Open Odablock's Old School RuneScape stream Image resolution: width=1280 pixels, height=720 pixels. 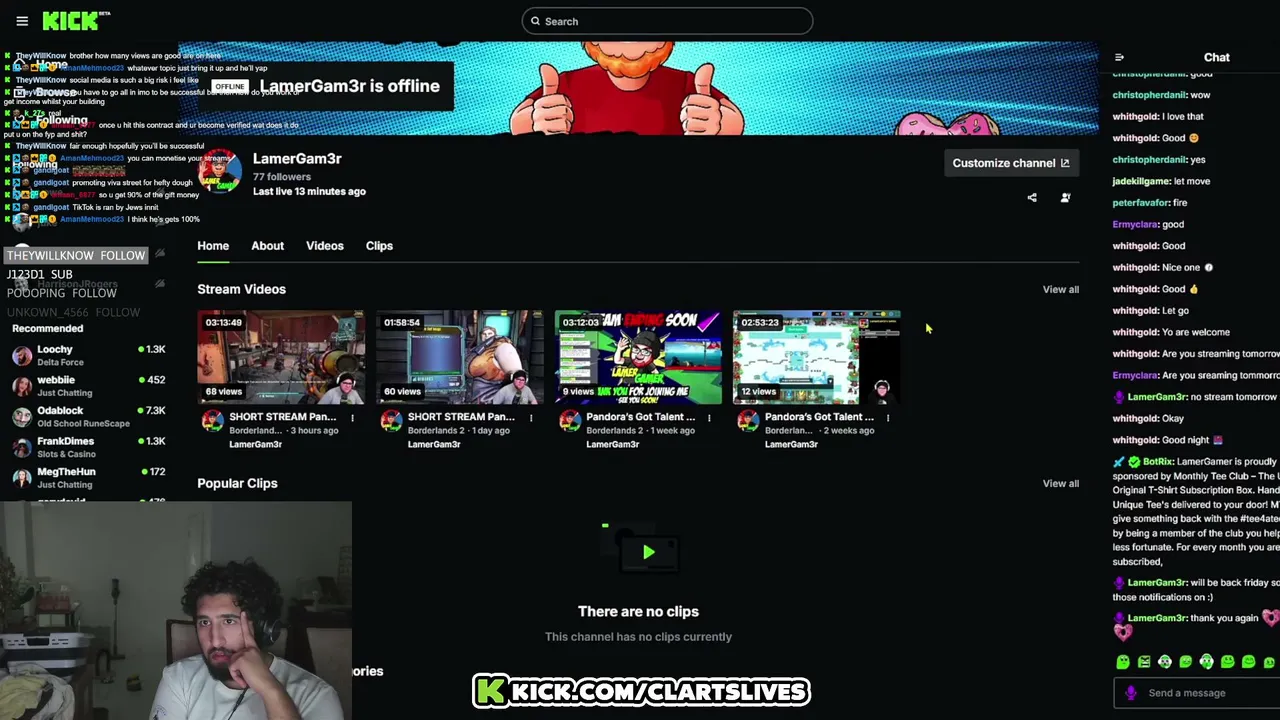click(x=88, y=416)
